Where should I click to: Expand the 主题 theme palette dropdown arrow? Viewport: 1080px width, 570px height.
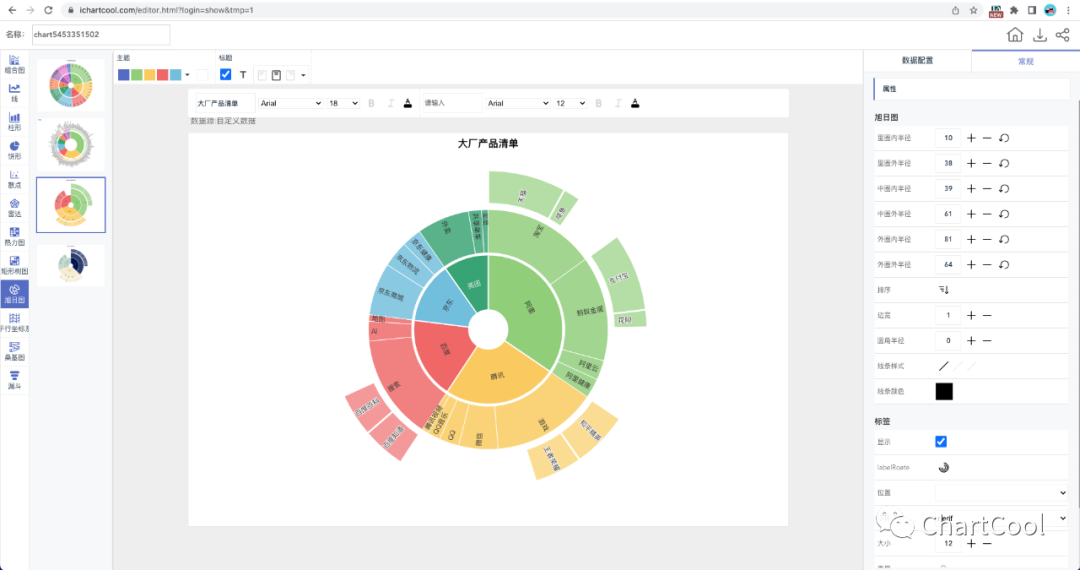(x=187, y=75)
